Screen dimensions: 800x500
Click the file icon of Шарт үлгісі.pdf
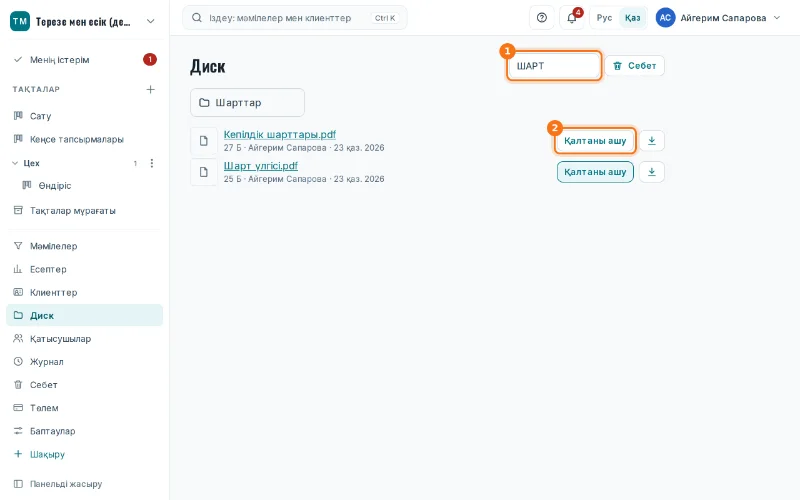[x=204, y=172]
